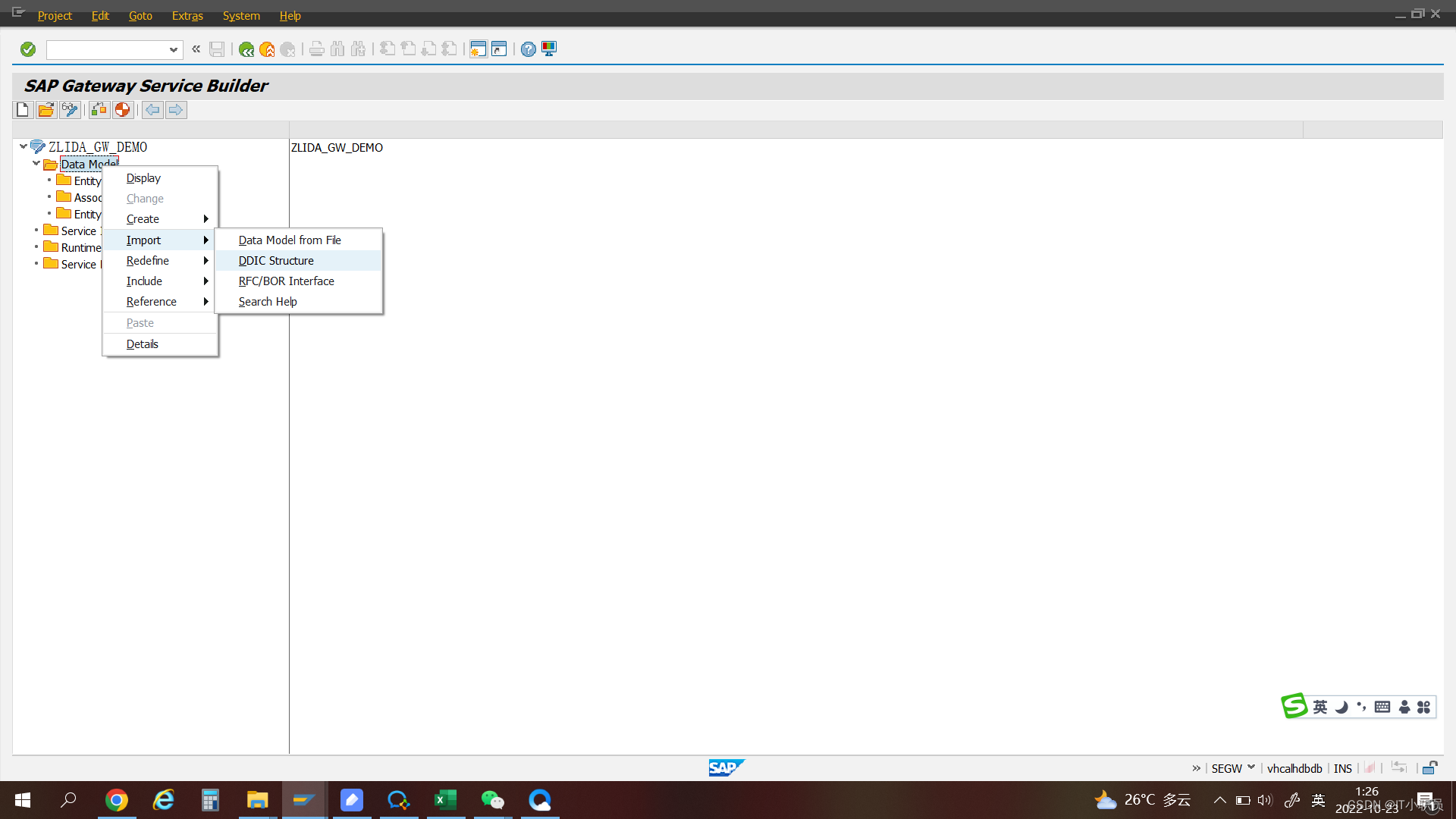
Task: Click the green Enter checkmark icon
Action: pos(28,49)
